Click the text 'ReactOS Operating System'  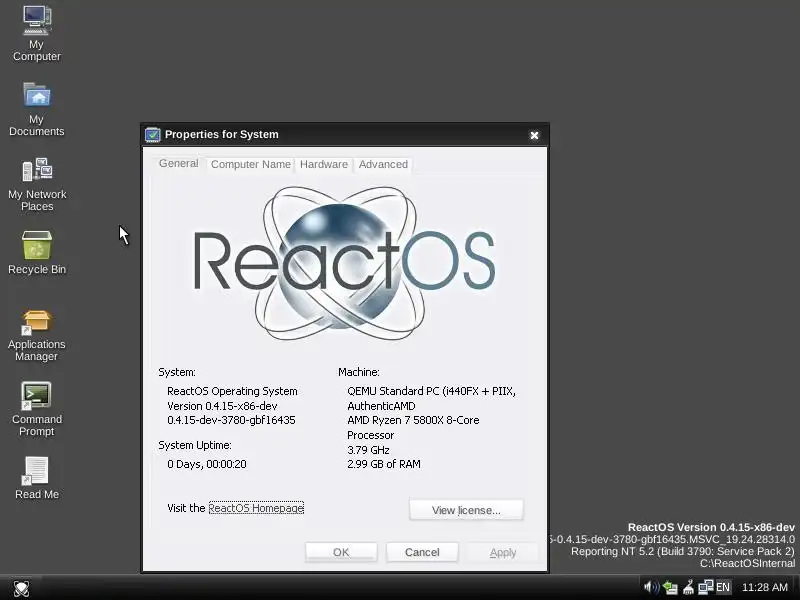click(x=232, y=391)
